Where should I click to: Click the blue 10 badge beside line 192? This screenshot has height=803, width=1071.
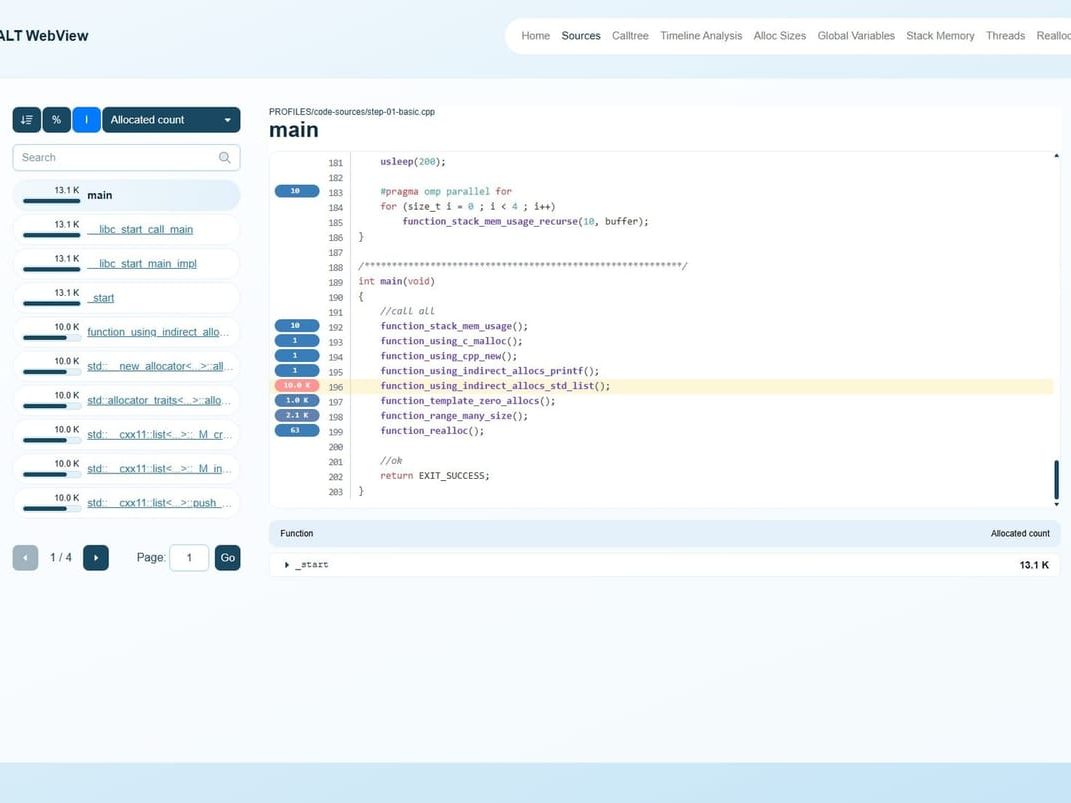click(294, 325)
